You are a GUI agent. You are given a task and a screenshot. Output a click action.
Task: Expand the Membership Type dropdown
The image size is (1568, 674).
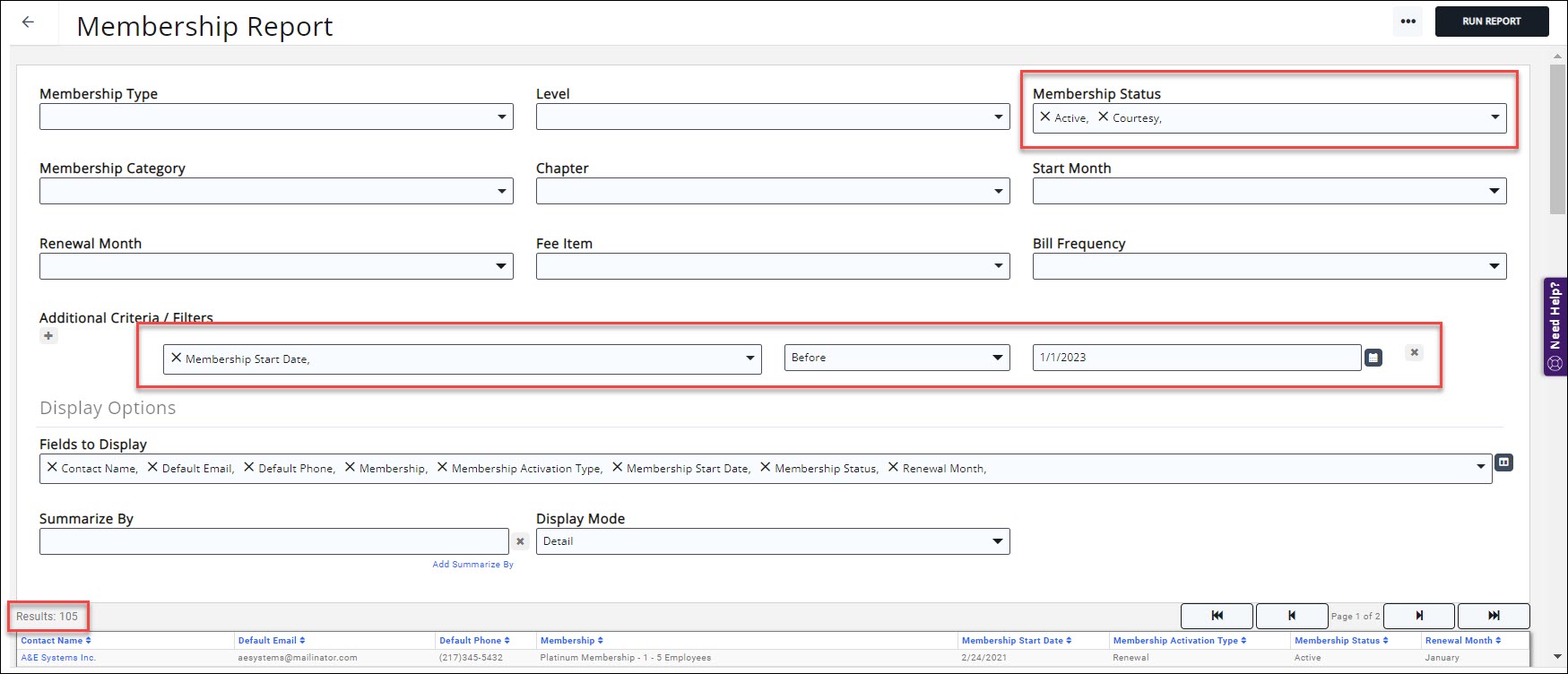click(x=501, y=117)
